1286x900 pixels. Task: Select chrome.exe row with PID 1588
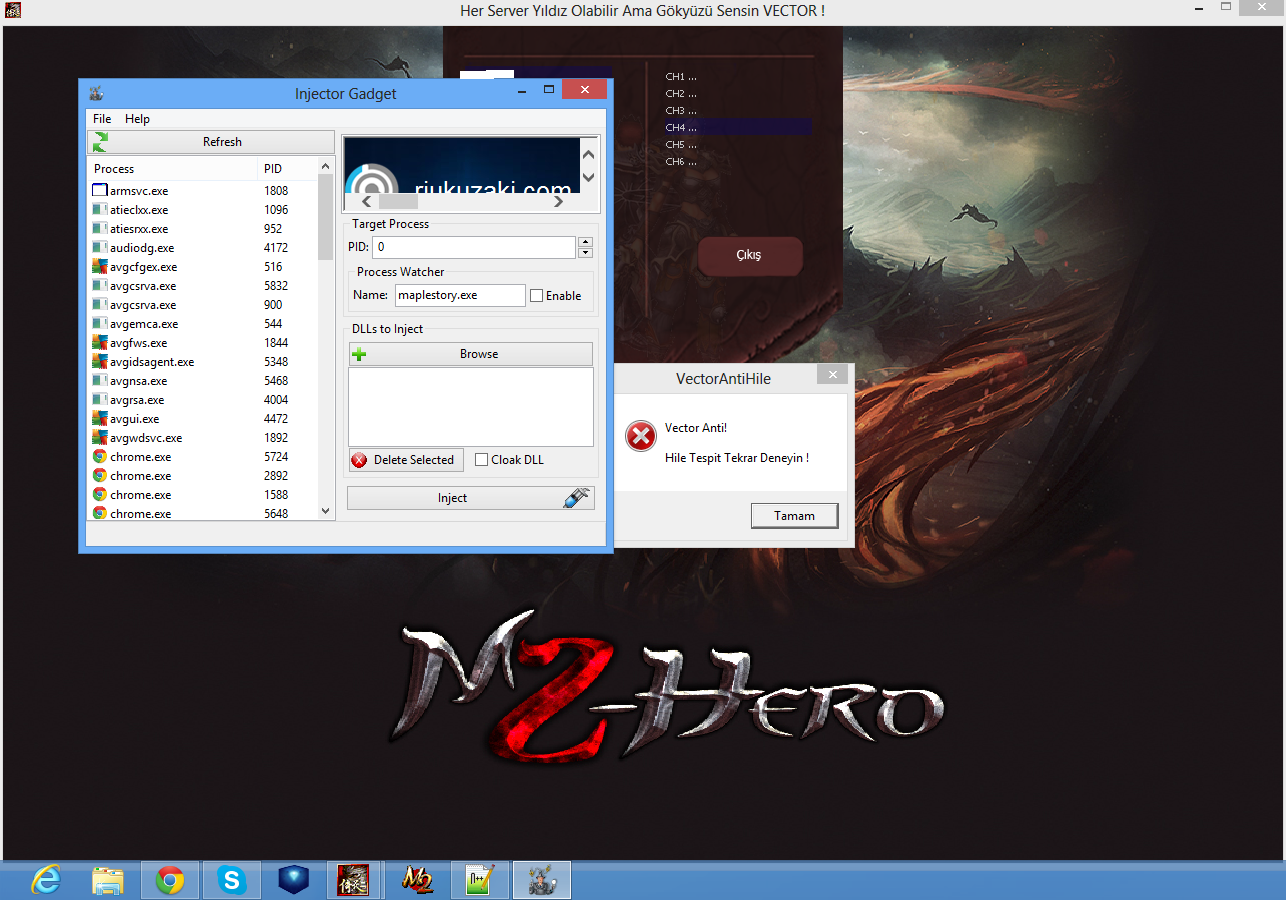(203, 495)
